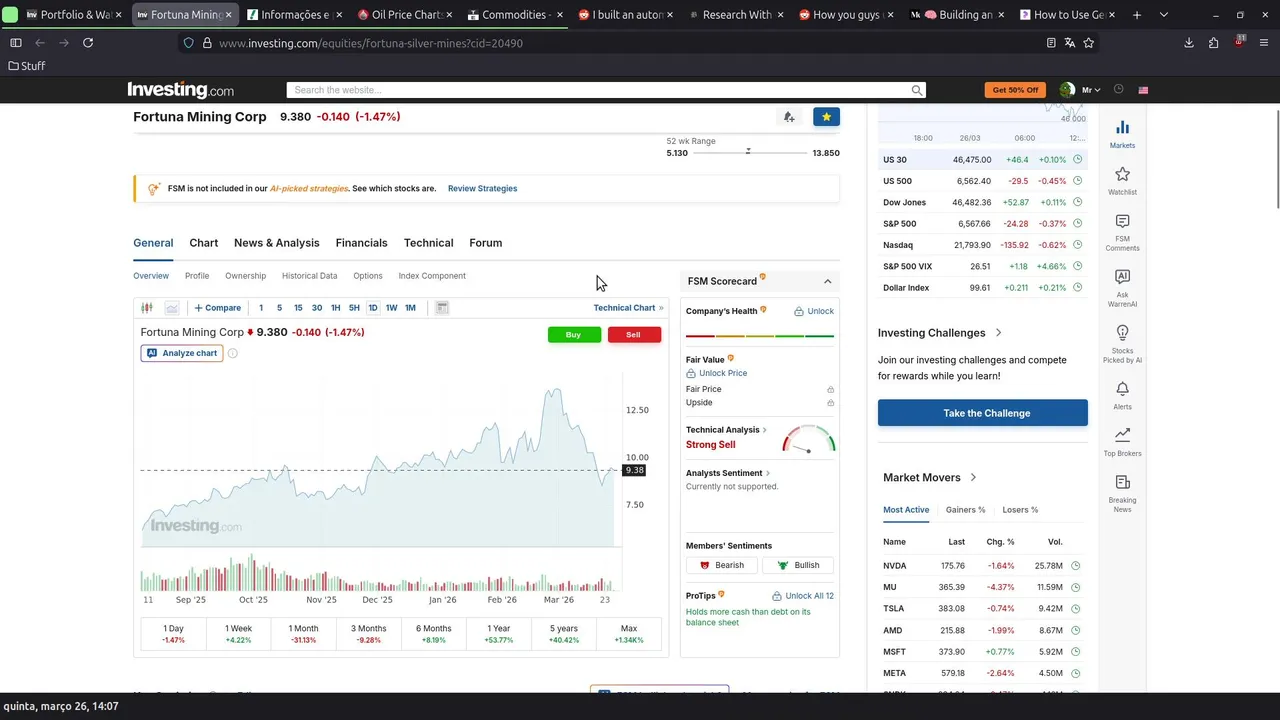Open the browser hamburger menu
1280x720 pixels.
pos(1265,43)
